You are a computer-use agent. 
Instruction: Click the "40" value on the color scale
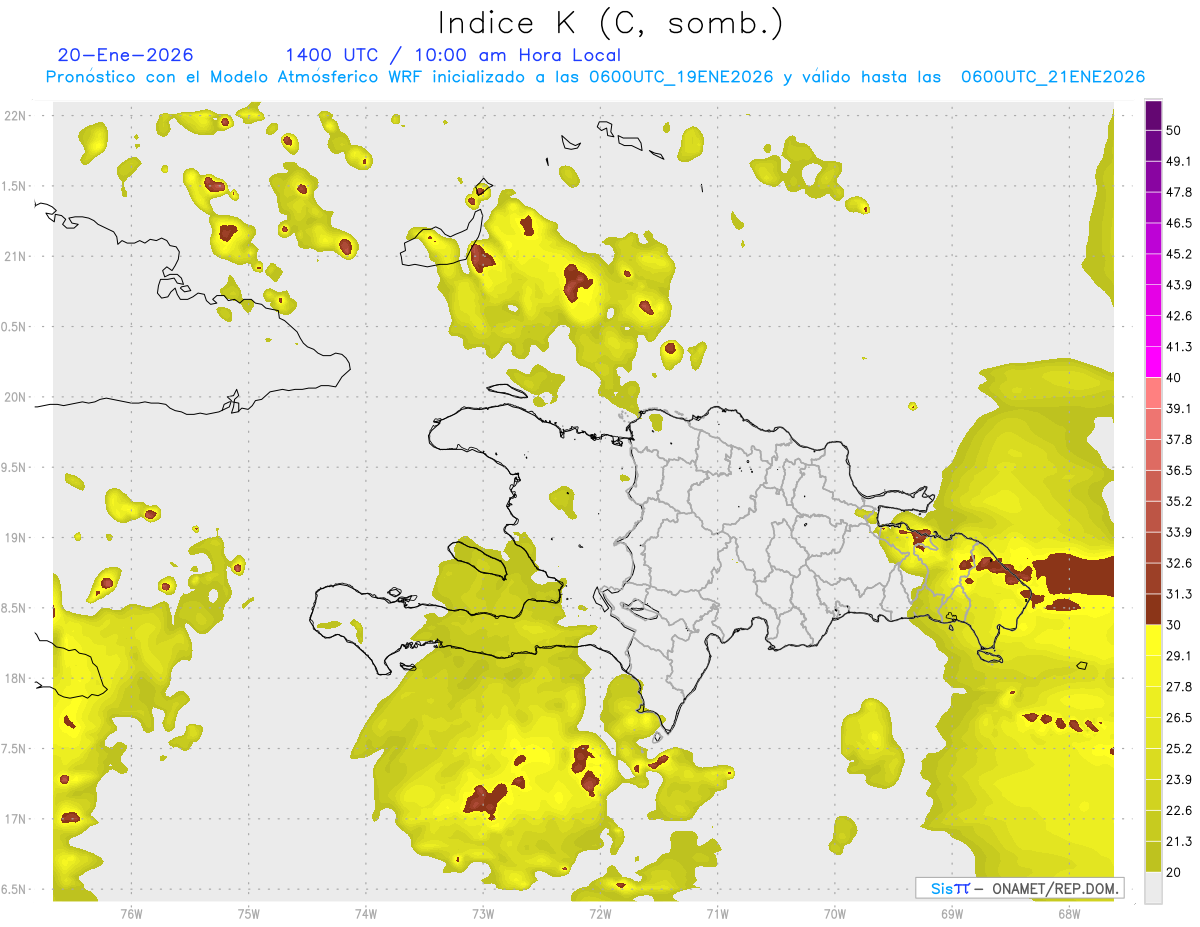[1174, 377]
